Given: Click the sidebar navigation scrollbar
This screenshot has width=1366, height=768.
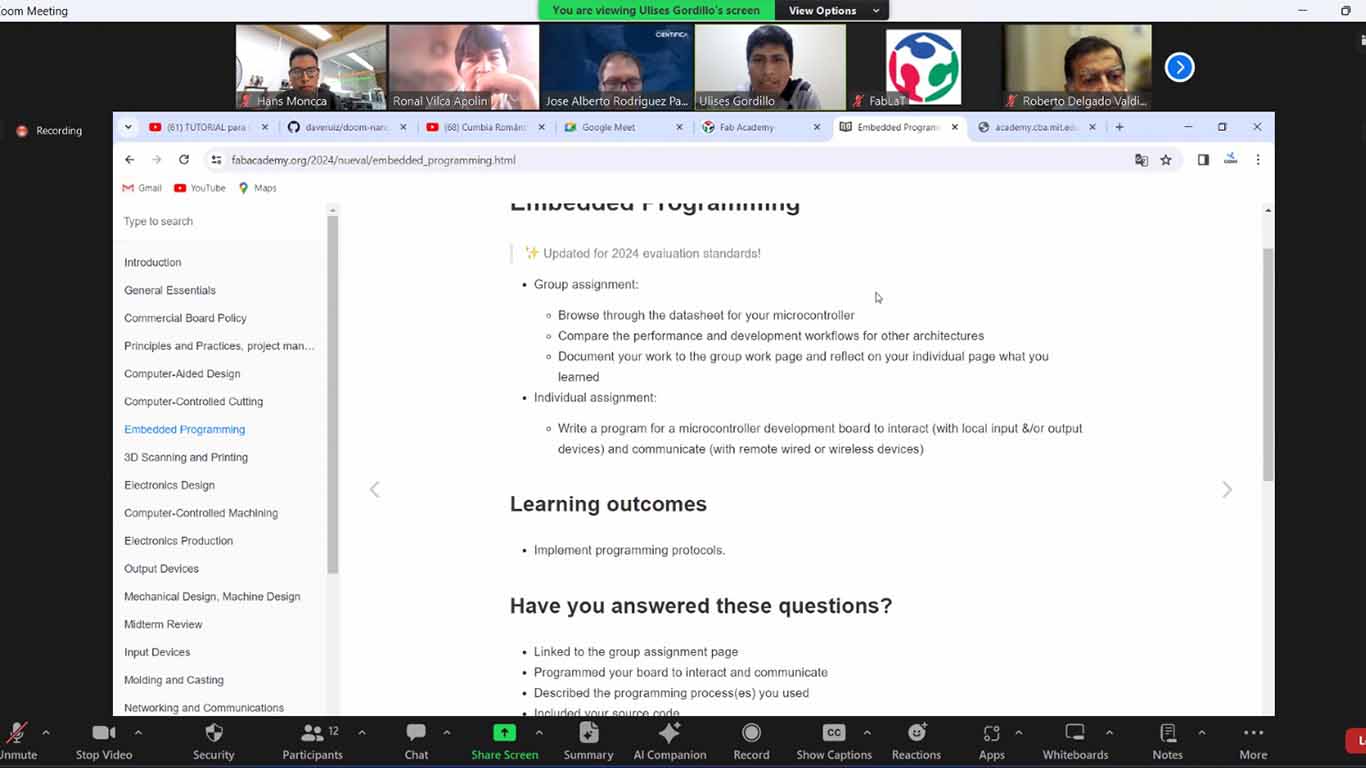Looking at the screenshot, I should click(x=333, y=395).
